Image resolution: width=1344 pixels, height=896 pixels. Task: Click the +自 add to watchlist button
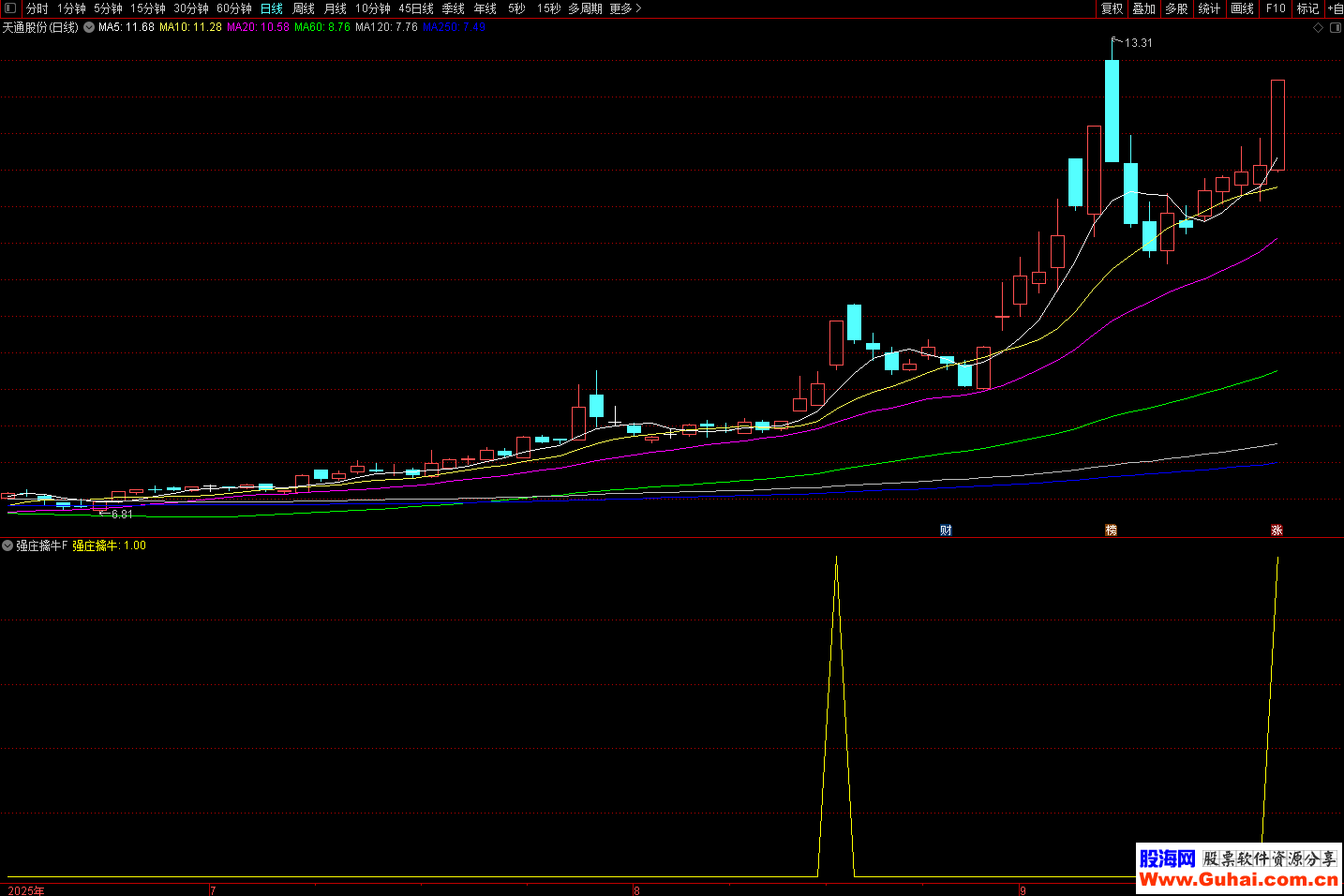pos(1335,8)
